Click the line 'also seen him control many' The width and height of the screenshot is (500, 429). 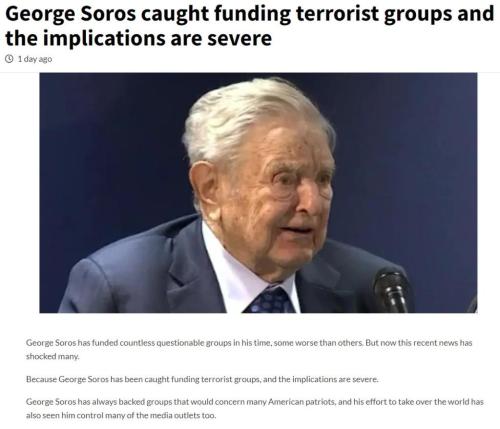[121, 416]
